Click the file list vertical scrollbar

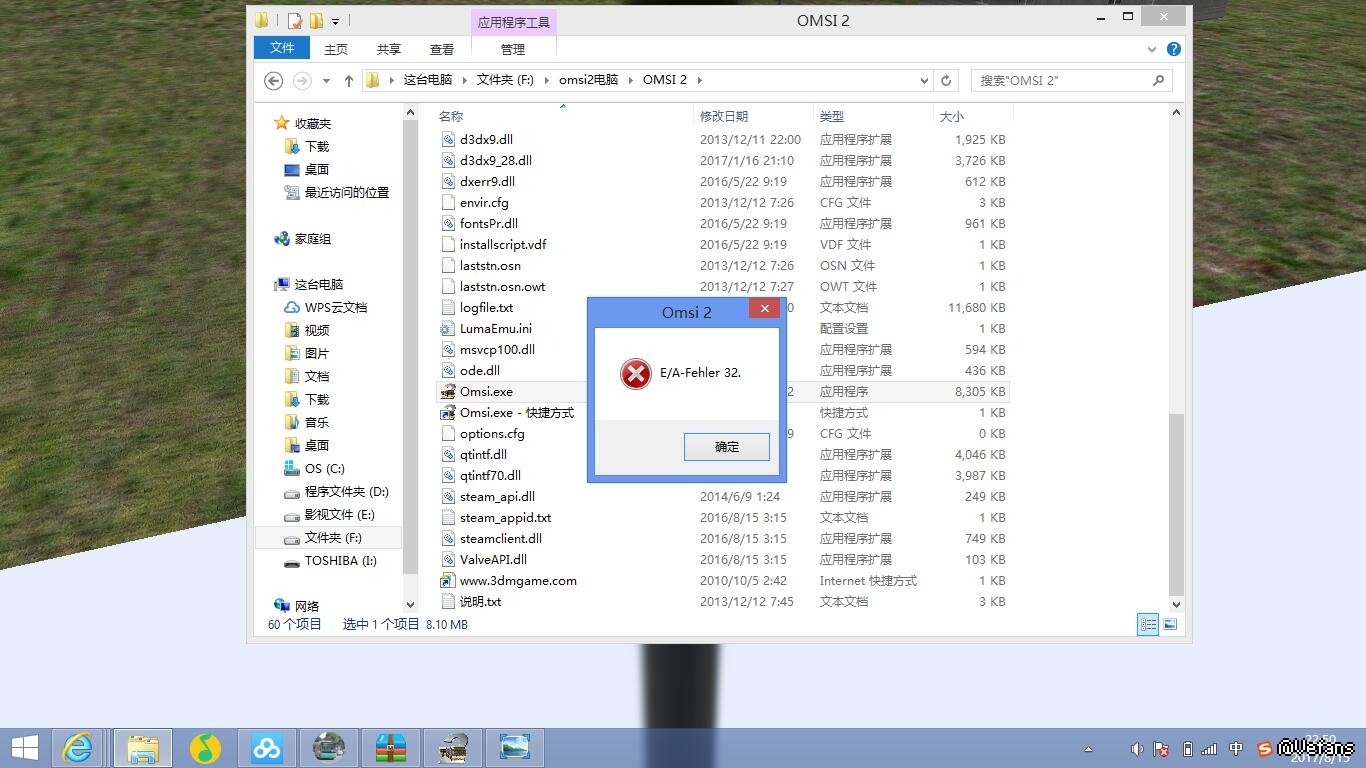click(x=1176, y=503)
